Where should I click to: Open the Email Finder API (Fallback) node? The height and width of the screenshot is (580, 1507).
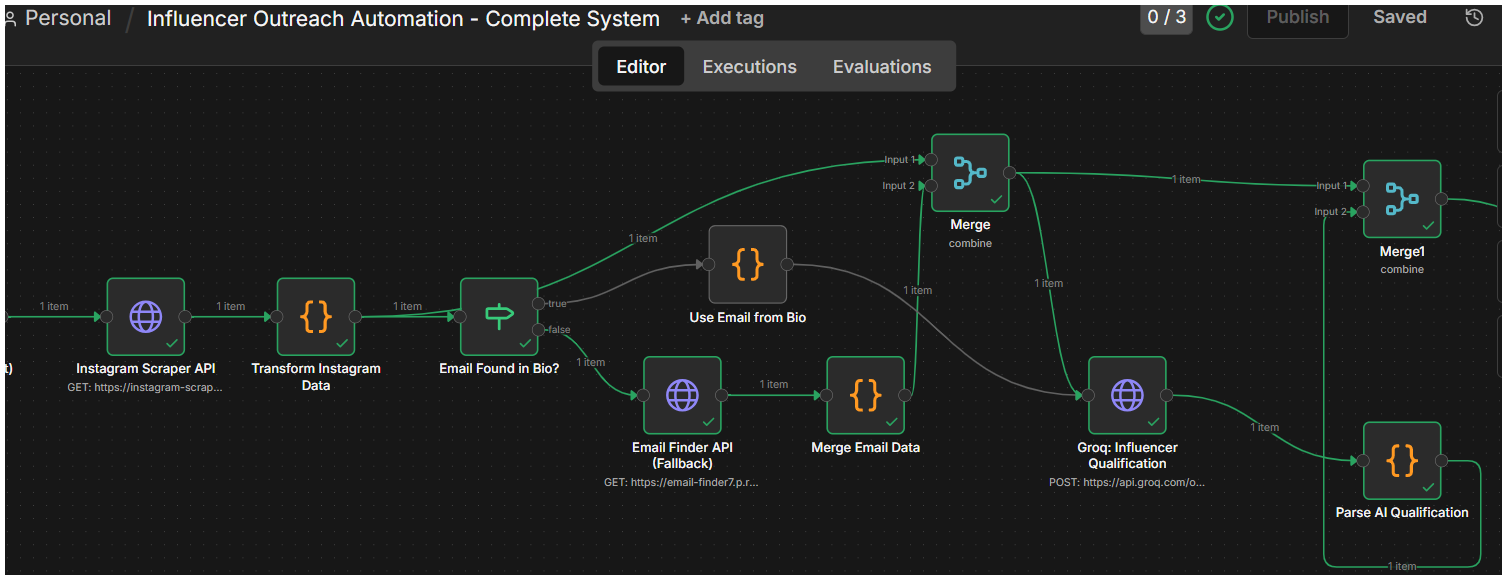tap(682, 396)
